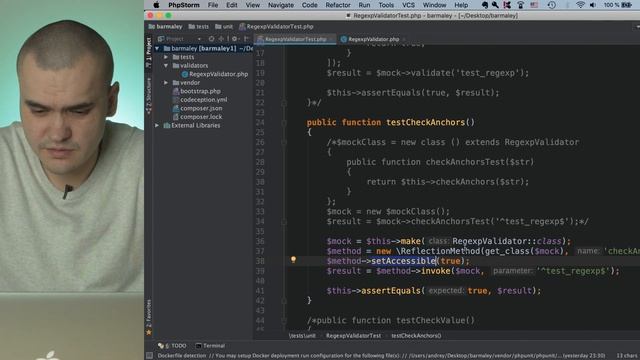The width and height of the screenshot is (640, 360).
Task: Click the collapse all icon in Project panel
Action: click(221, 39)
